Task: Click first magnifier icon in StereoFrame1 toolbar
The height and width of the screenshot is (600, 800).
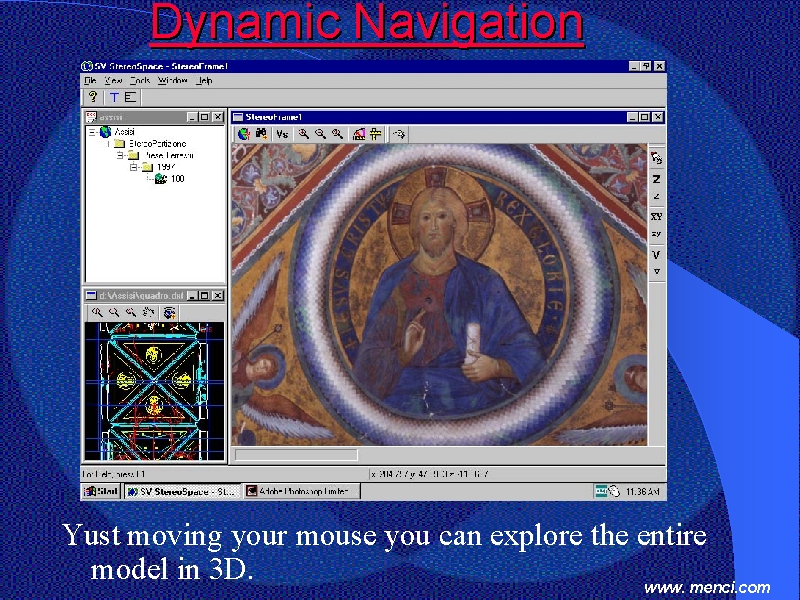Action: 304,134
